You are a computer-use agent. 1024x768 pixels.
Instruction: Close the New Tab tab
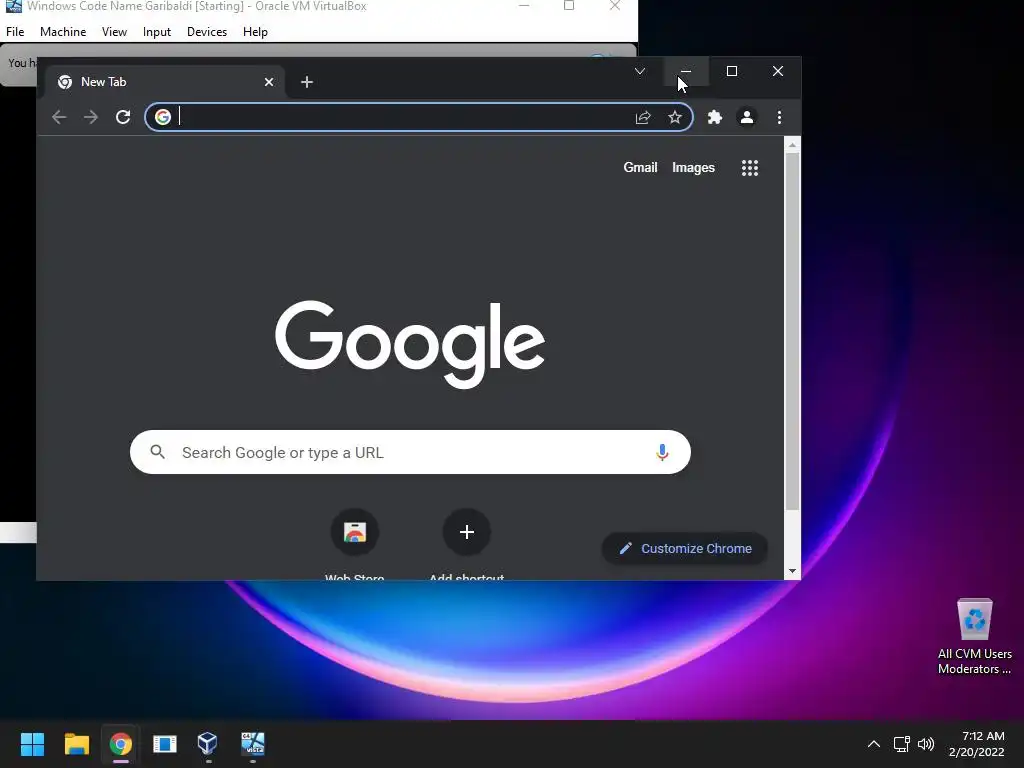(269, 82)
